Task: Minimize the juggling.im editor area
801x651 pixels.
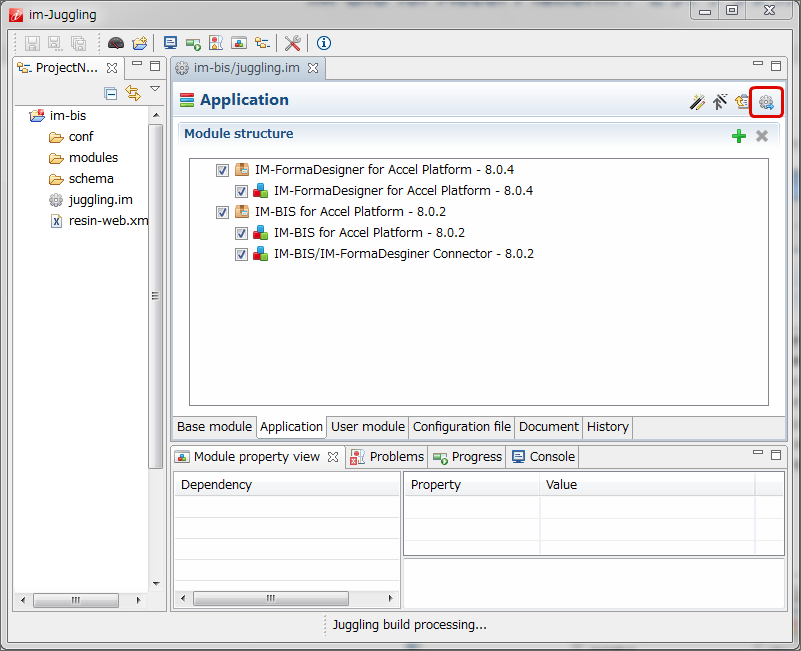Action: click(x=758, y=63)
